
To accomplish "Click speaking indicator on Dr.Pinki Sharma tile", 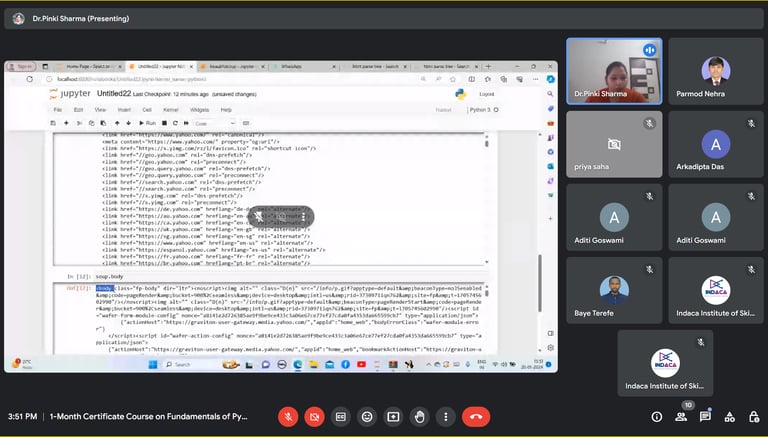I will [649, 50].
